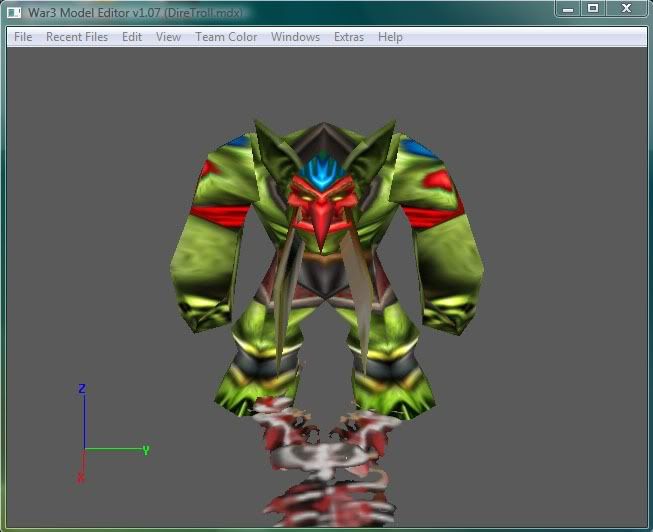
Task: Click the War3 Model Editor title bar icon
Action: (x=14, y=13)
